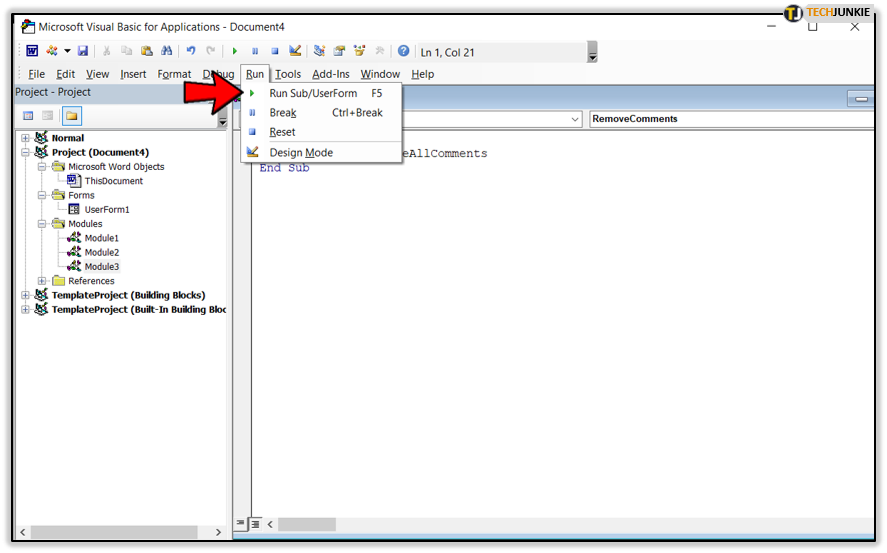
Task: Click the End Sub code line
Action: [x=284, y=168]
